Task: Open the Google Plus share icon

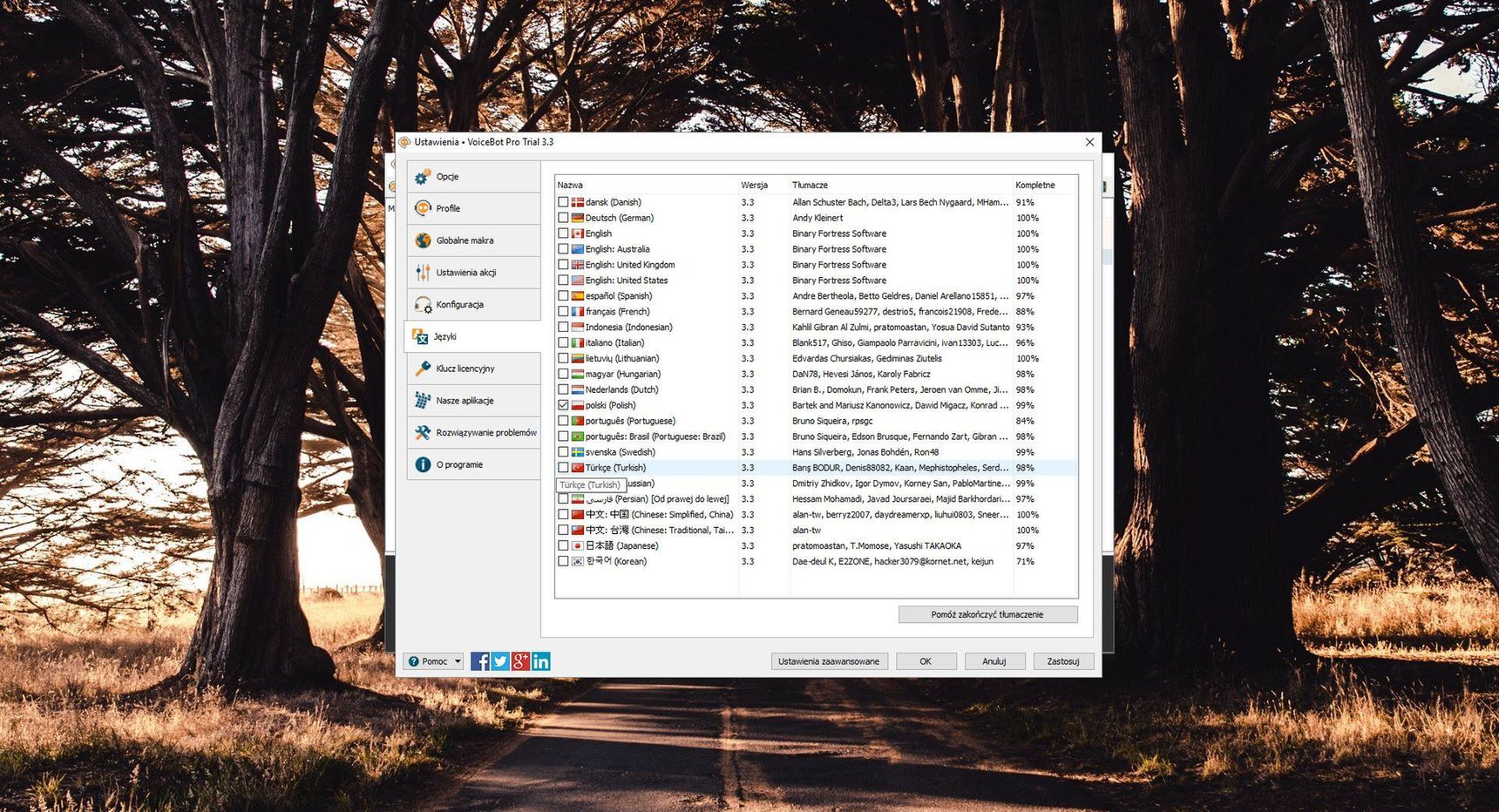Action: click(x=520, y=661)
